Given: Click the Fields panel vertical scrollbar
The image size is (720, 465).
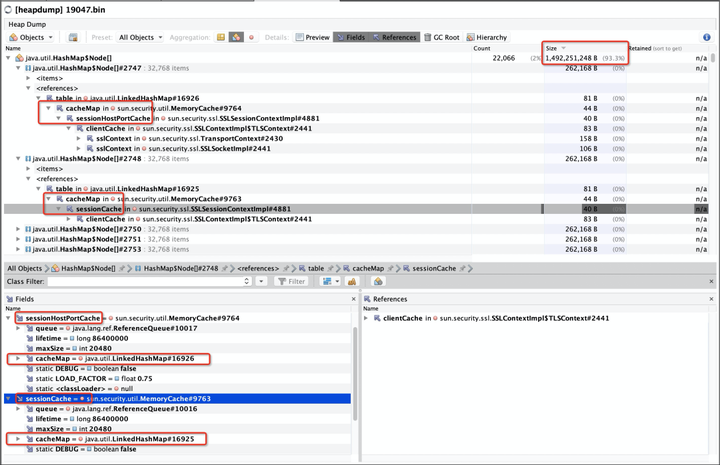Looking at the screenshot, I should tap(354, 374).
